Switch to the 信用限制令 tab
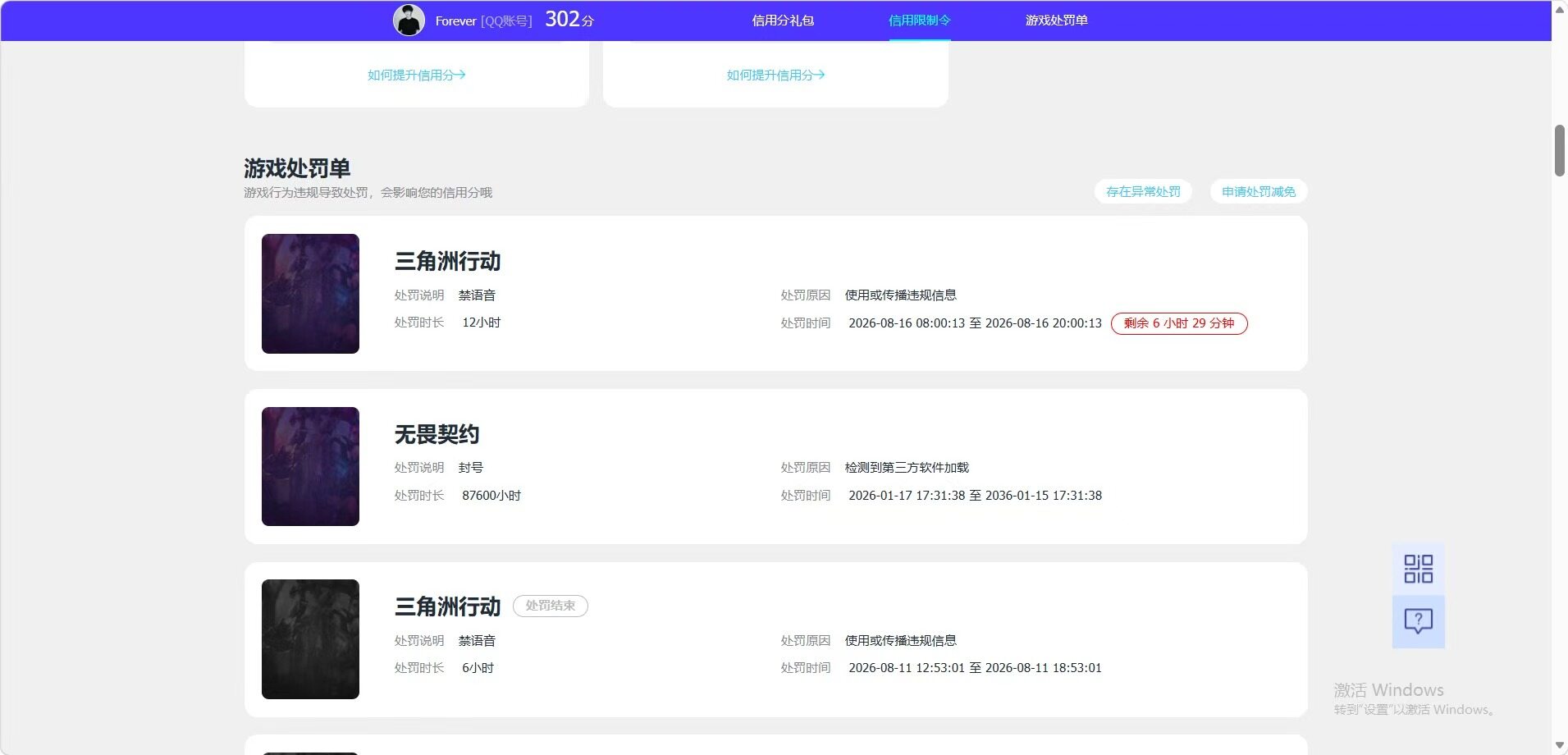 pyautogui.click(x=920, y=21)
